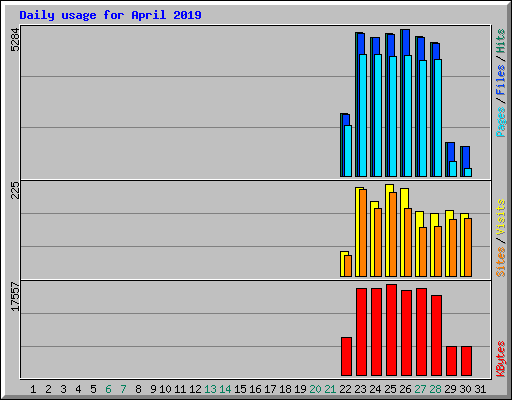Click day 24 on the x-axis
This screenshot has width=512, height=400.
pos(375,389)
